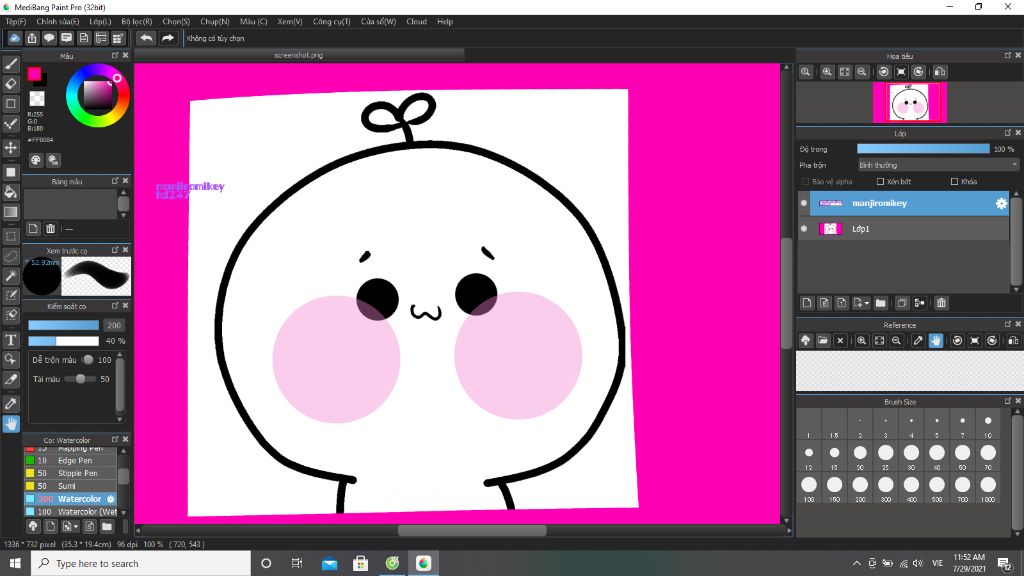This screenshot has height=576, width=1024.
Task: Delete layer using trash icon in layer panel
Action: pyautogui.click(x=941, y=303)
